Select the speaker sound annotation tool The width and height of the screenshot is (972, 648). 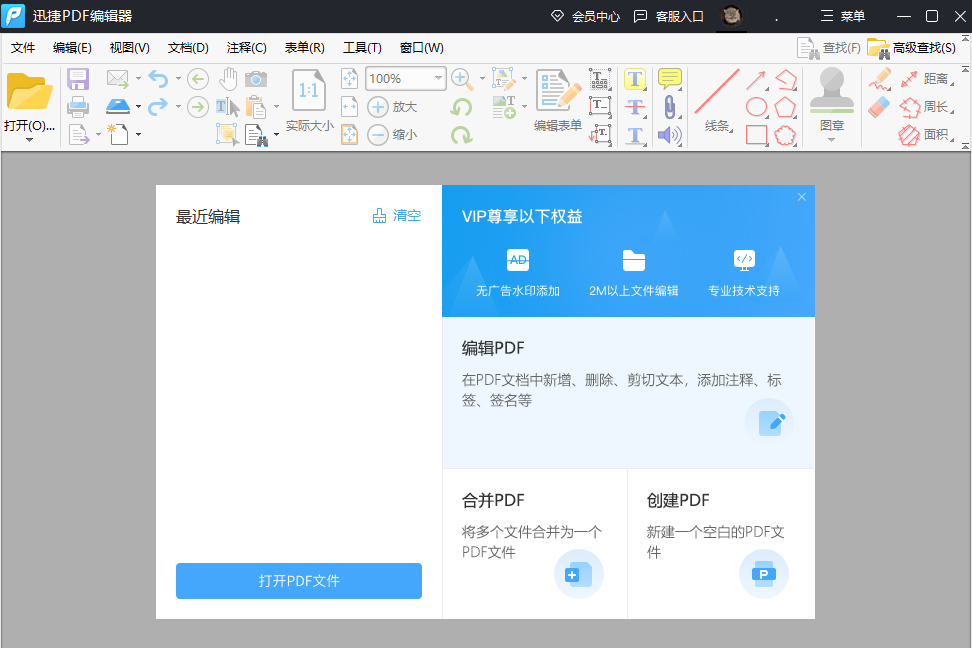tap(669, 135)
